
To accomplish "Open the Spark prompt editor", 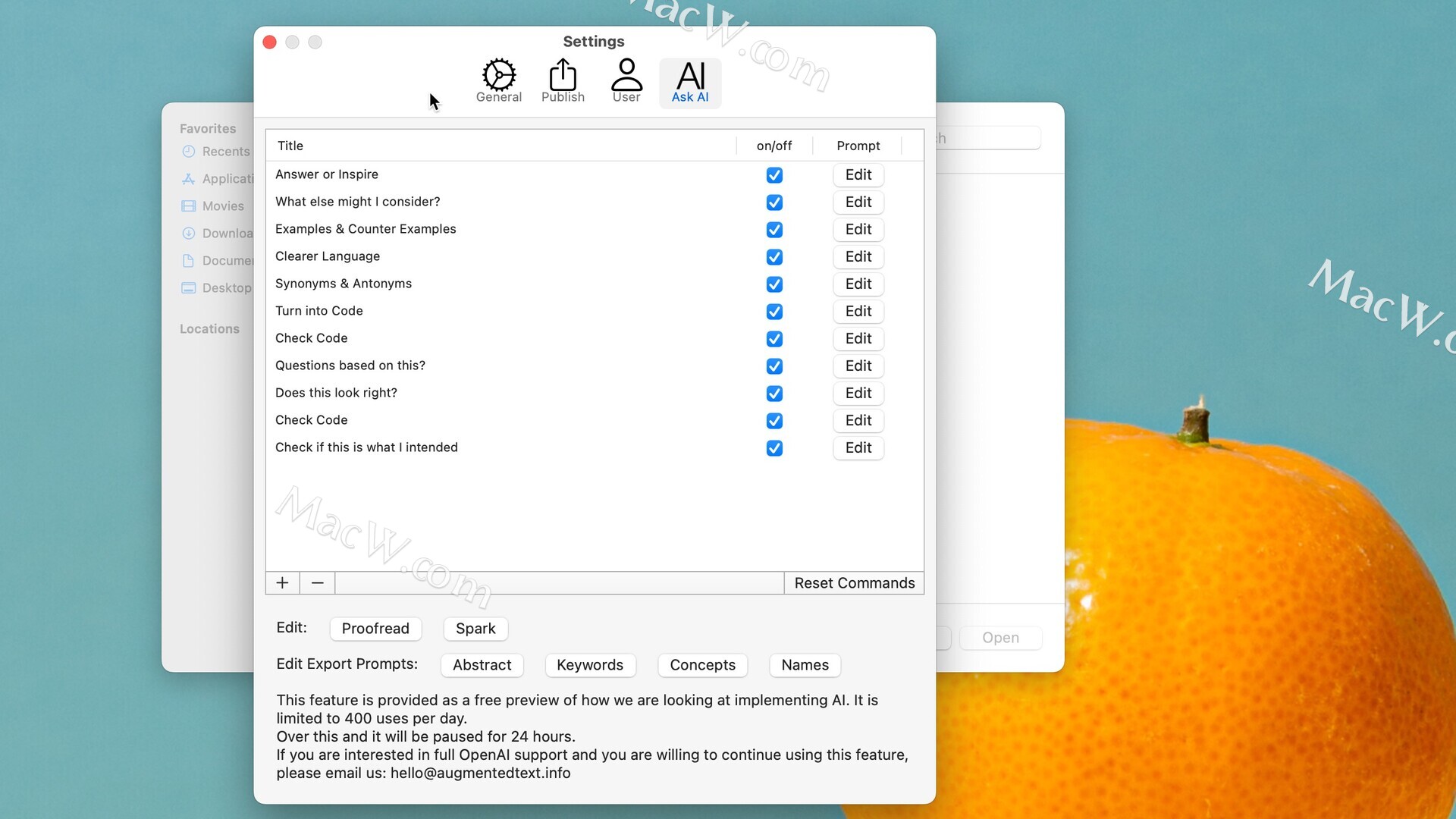I will click(475, 629).
